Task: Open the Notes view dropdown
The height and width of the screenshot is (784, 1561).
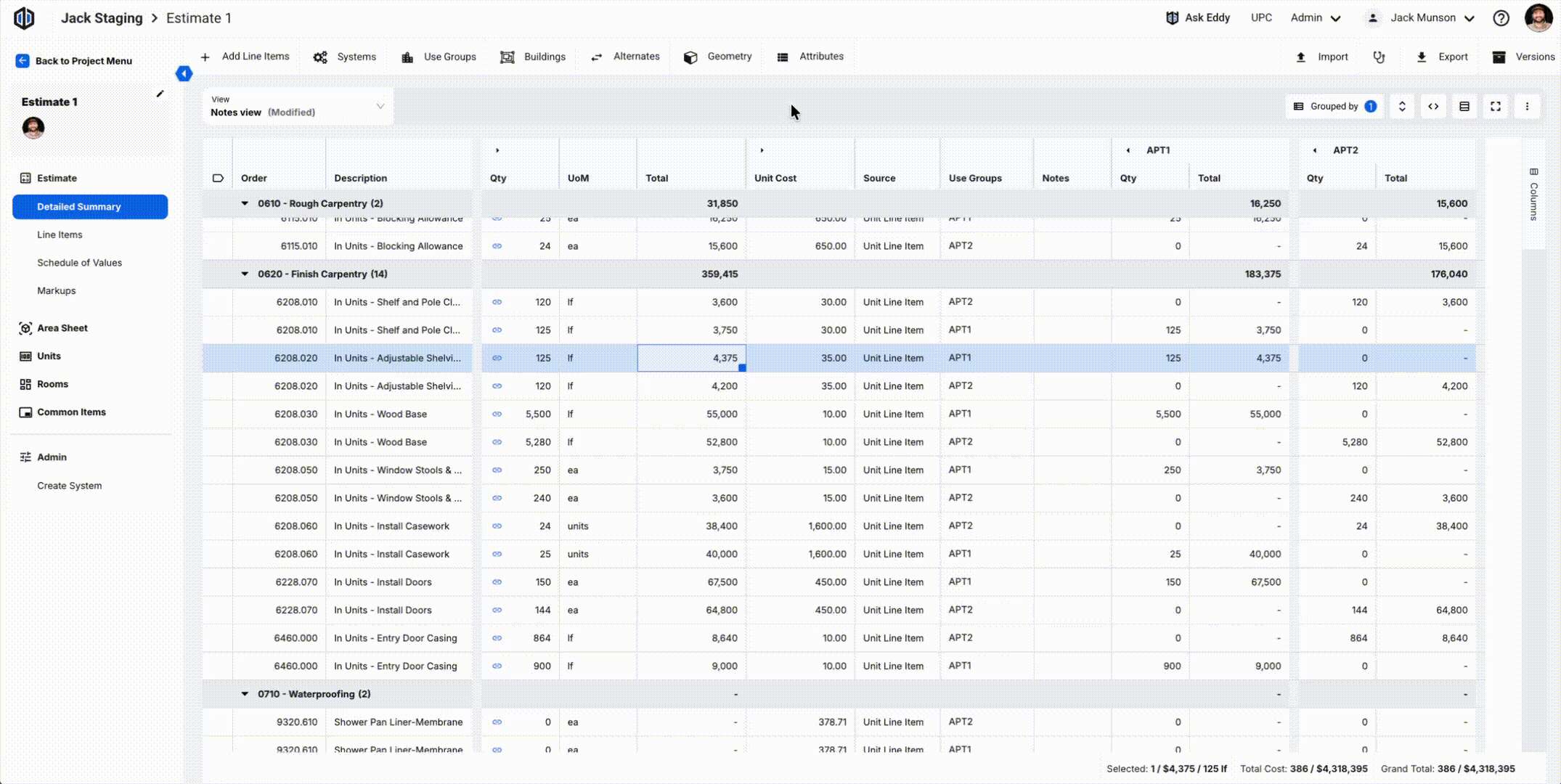Action: click(298, 107)
